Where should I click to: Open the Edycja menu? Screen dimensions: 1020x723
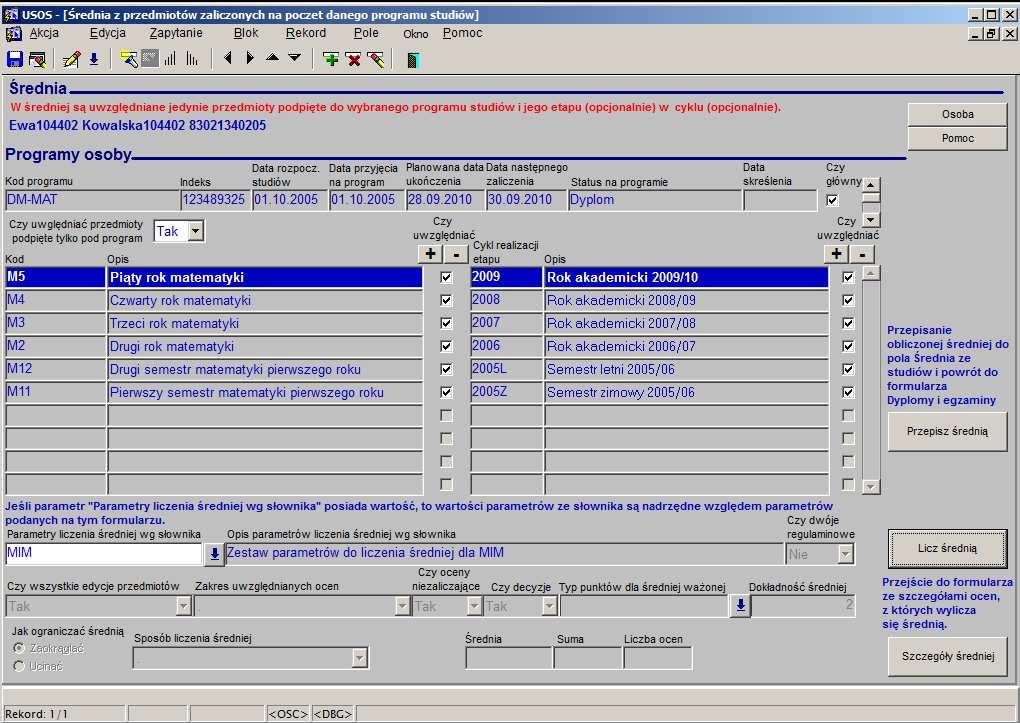pyautogui.click(x=108, y=33)
